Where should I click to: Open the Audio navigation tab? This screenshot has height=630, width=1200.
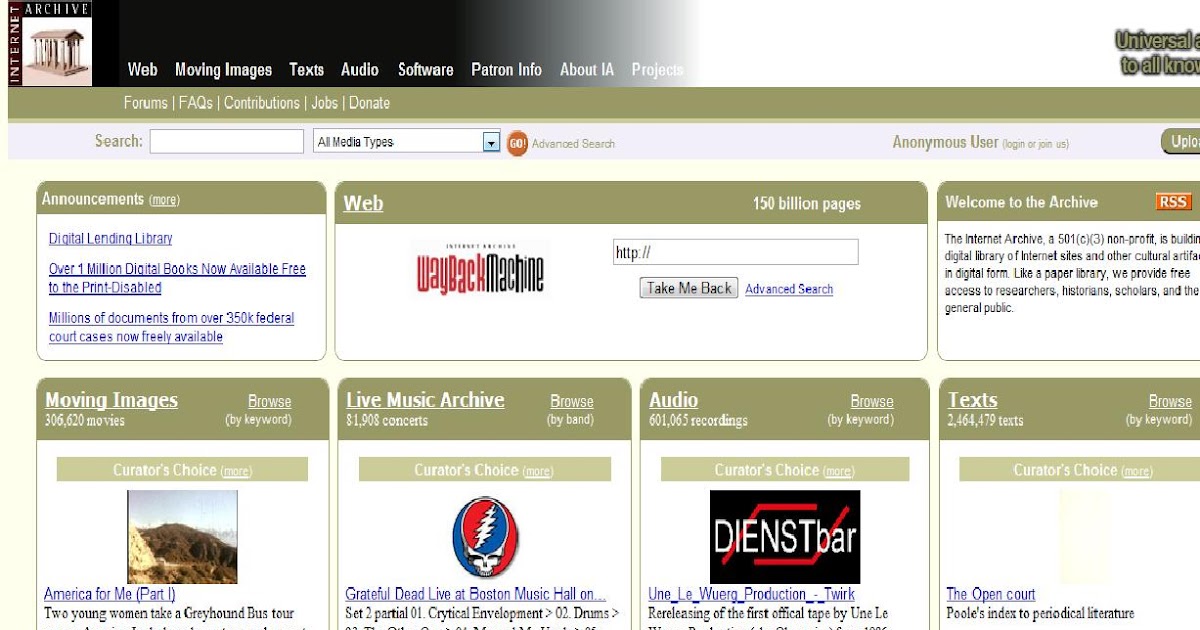click(x=360, y=70)
